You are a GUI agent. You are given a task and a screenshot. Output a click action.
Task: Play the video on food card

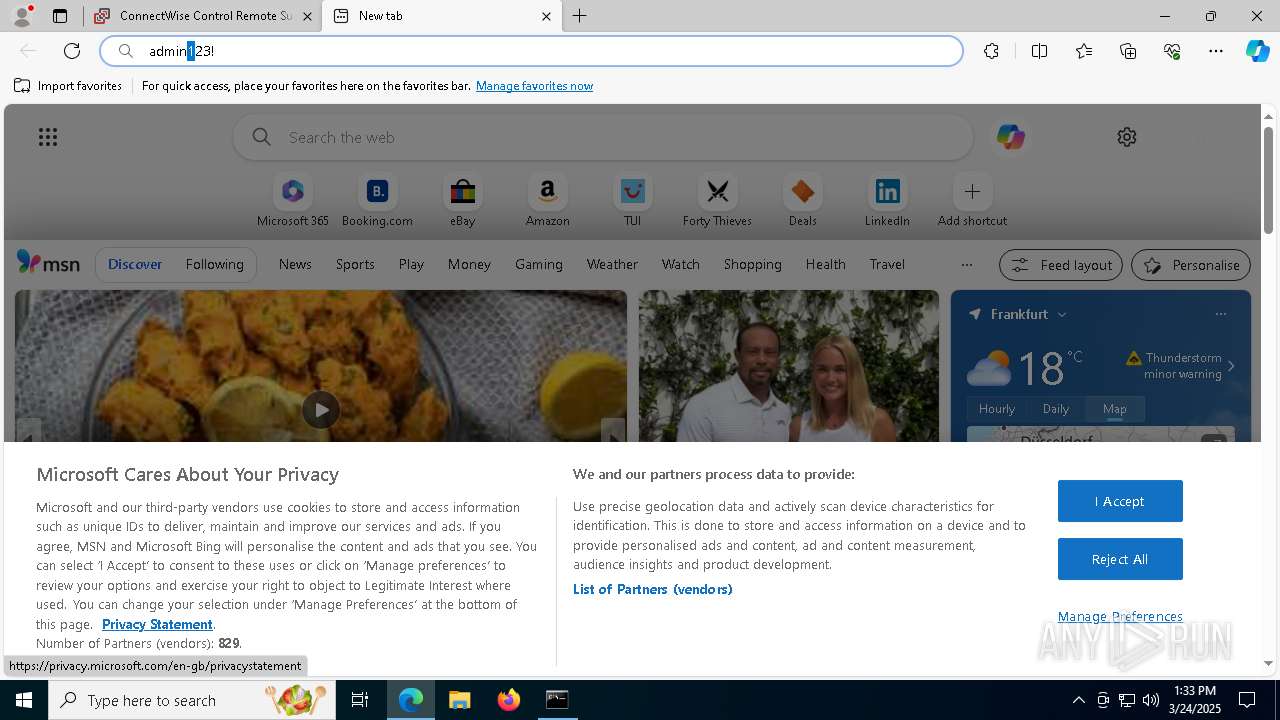click(x=321, y=409)
